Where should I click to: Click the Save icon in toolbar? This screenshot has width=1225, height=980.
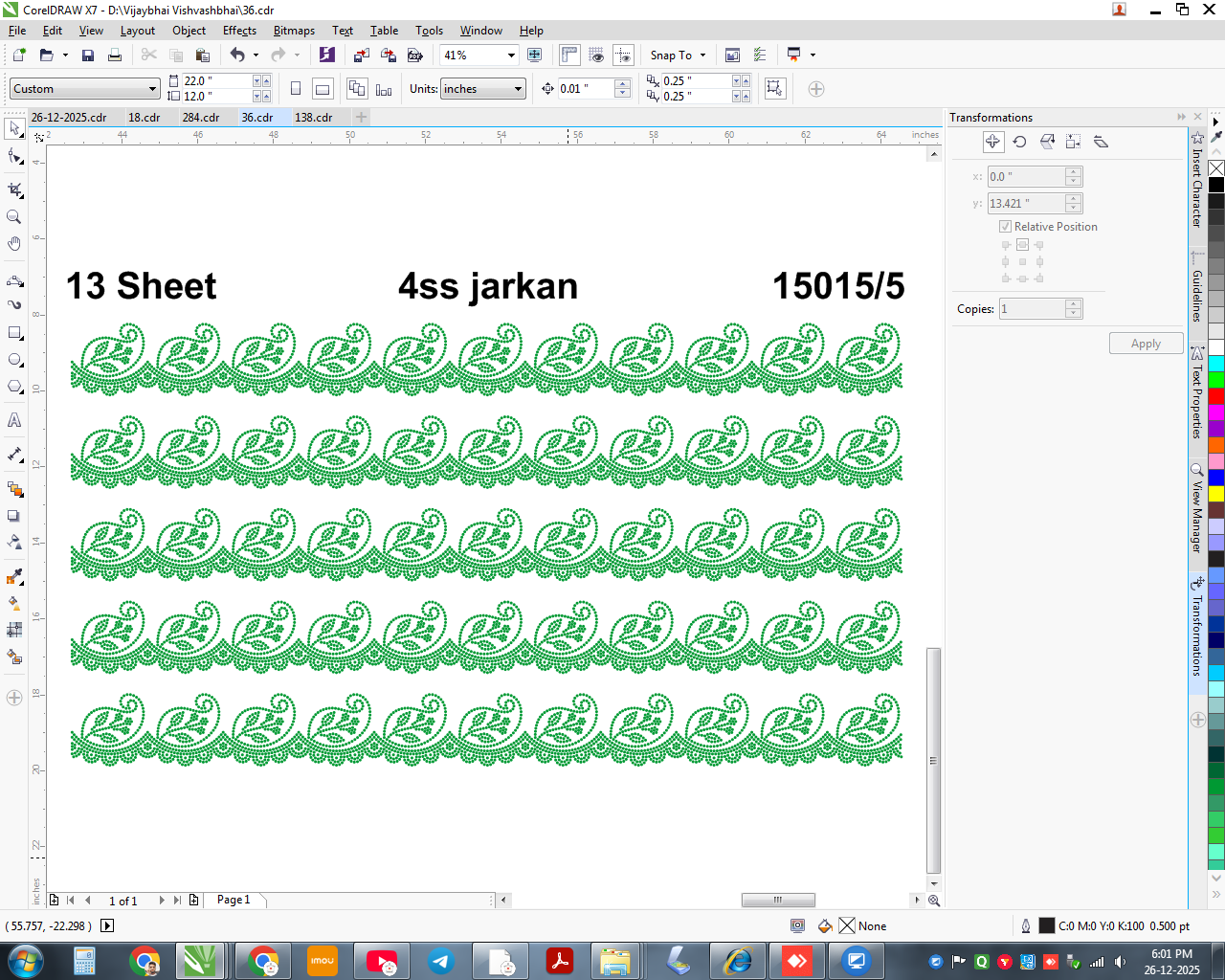[88, 56]
